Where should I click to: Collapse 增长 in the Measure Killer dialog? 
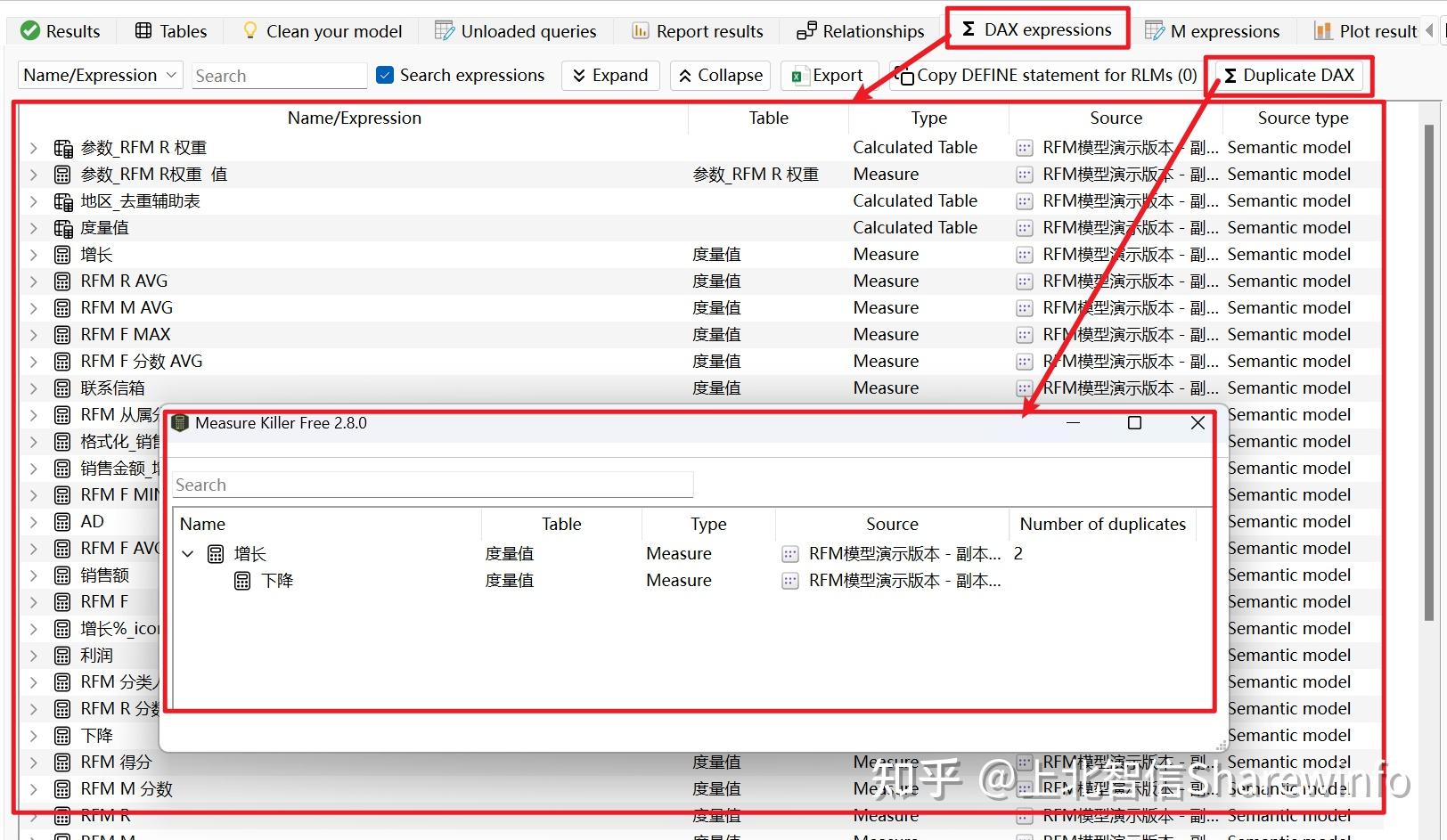[188, 553]
